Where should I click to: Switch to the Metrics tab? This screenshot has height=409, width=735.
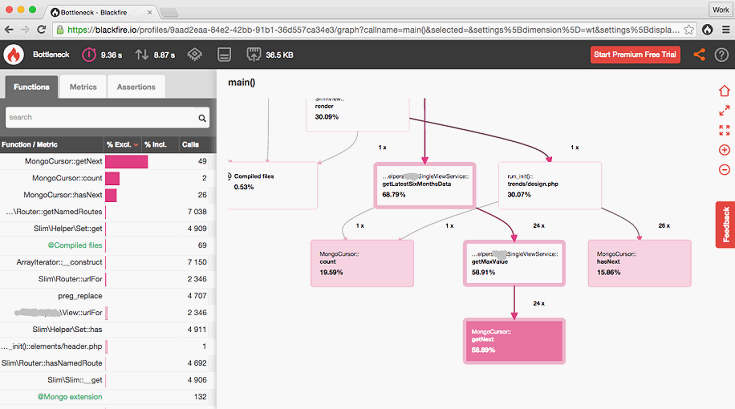click(83, 87)
